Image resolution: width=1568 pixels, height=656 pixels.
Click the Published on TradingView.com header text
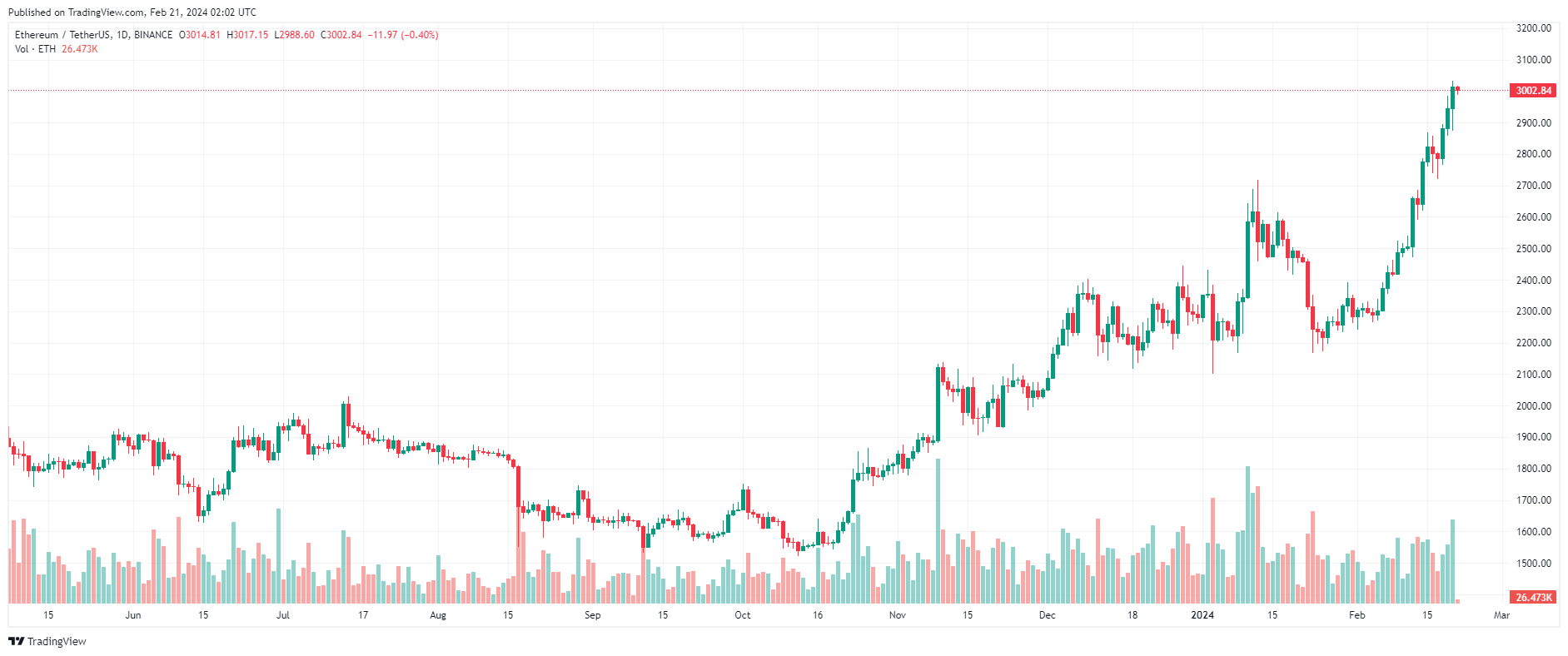tap(132, 12)
